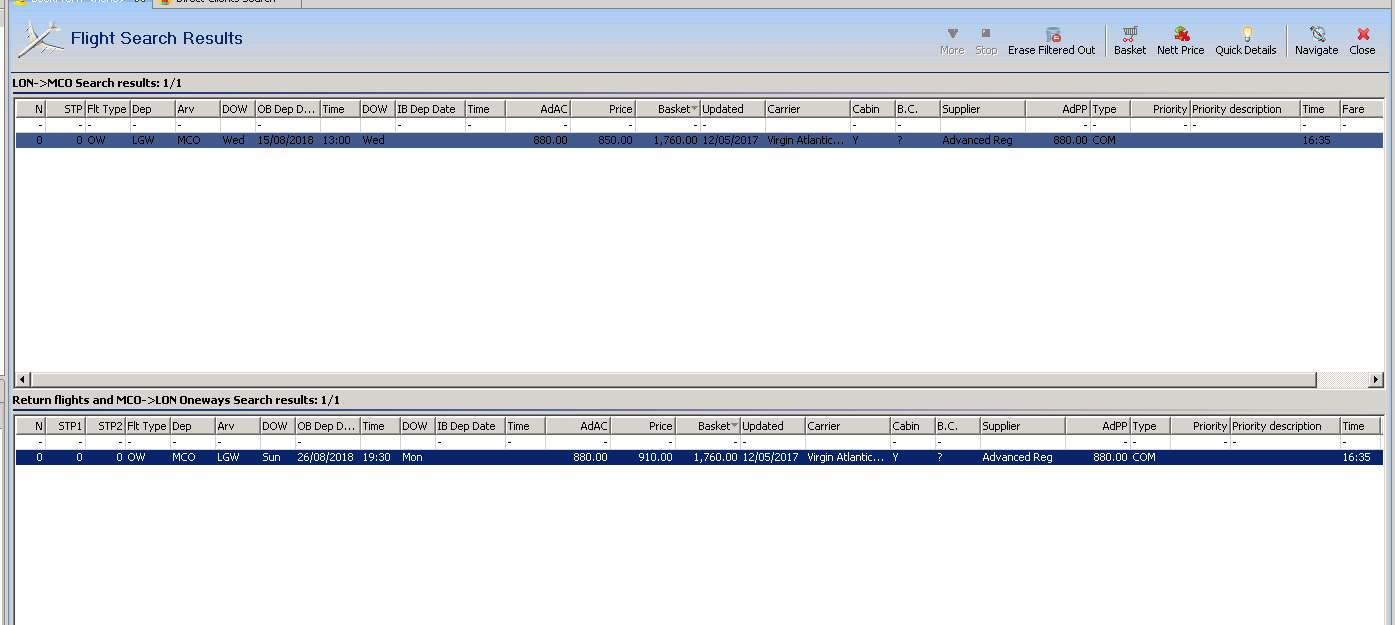Image resolution: width=1395 pixels, height=625 pixels.
Task: Click the Stop search icon
Action: click(x=986, y=33)
